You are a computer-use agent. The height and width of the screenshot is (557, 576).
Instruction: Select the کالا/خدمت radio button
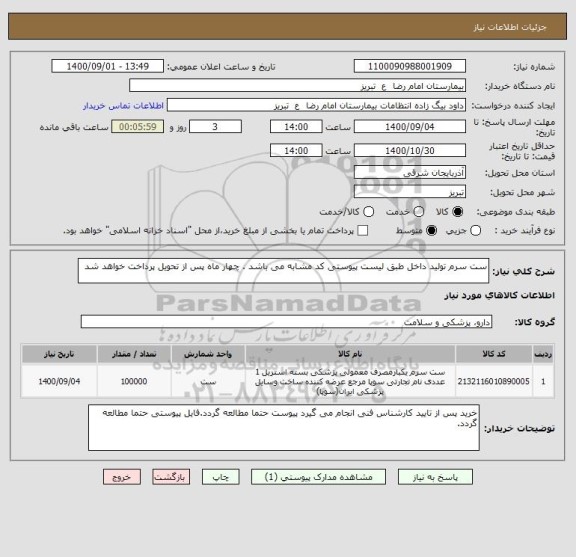(x=368, y=212)
